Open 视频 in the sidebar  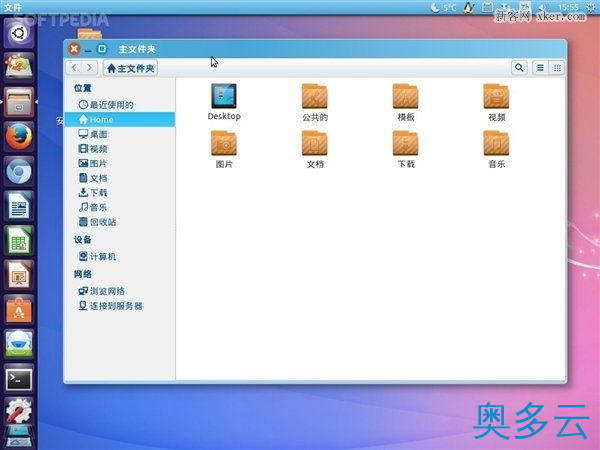click(120, 148)
